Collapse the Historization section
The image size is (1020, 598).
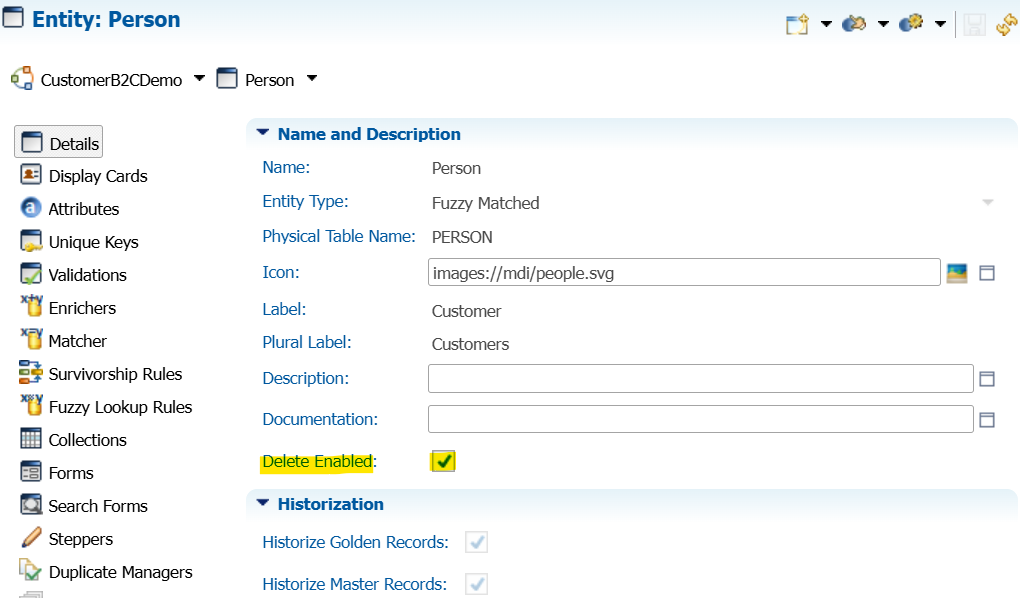tap(263, 503)
